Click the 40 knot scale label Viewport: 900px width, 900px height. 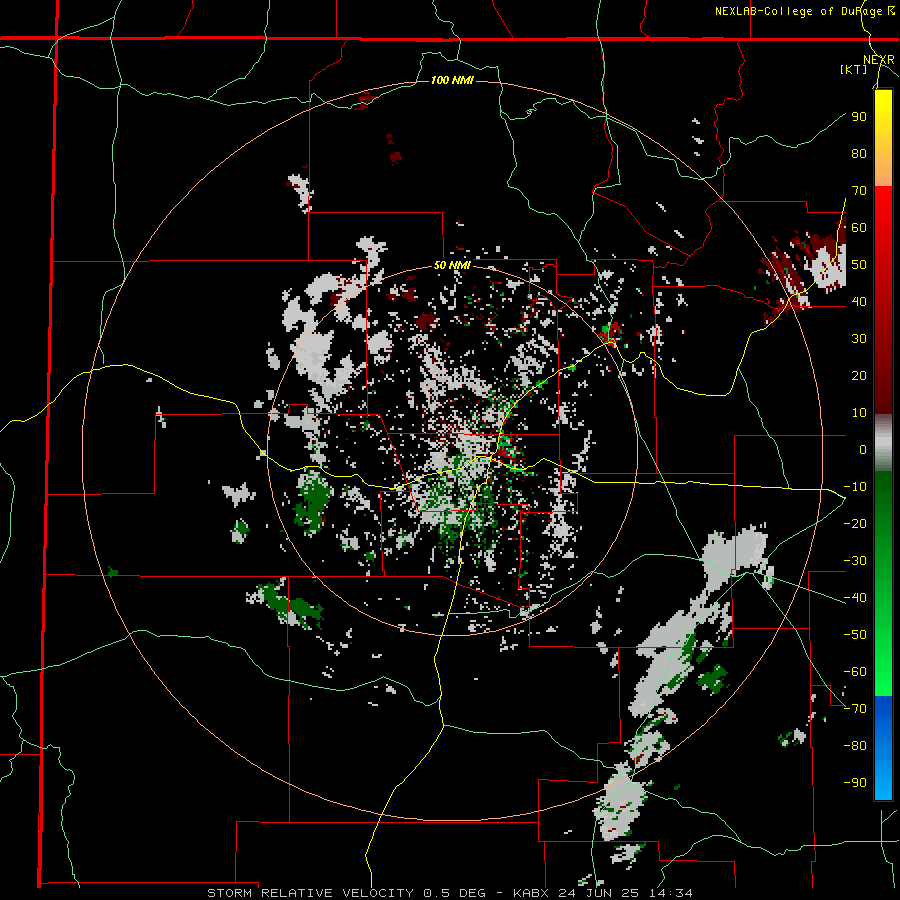[x=859, y=302]
